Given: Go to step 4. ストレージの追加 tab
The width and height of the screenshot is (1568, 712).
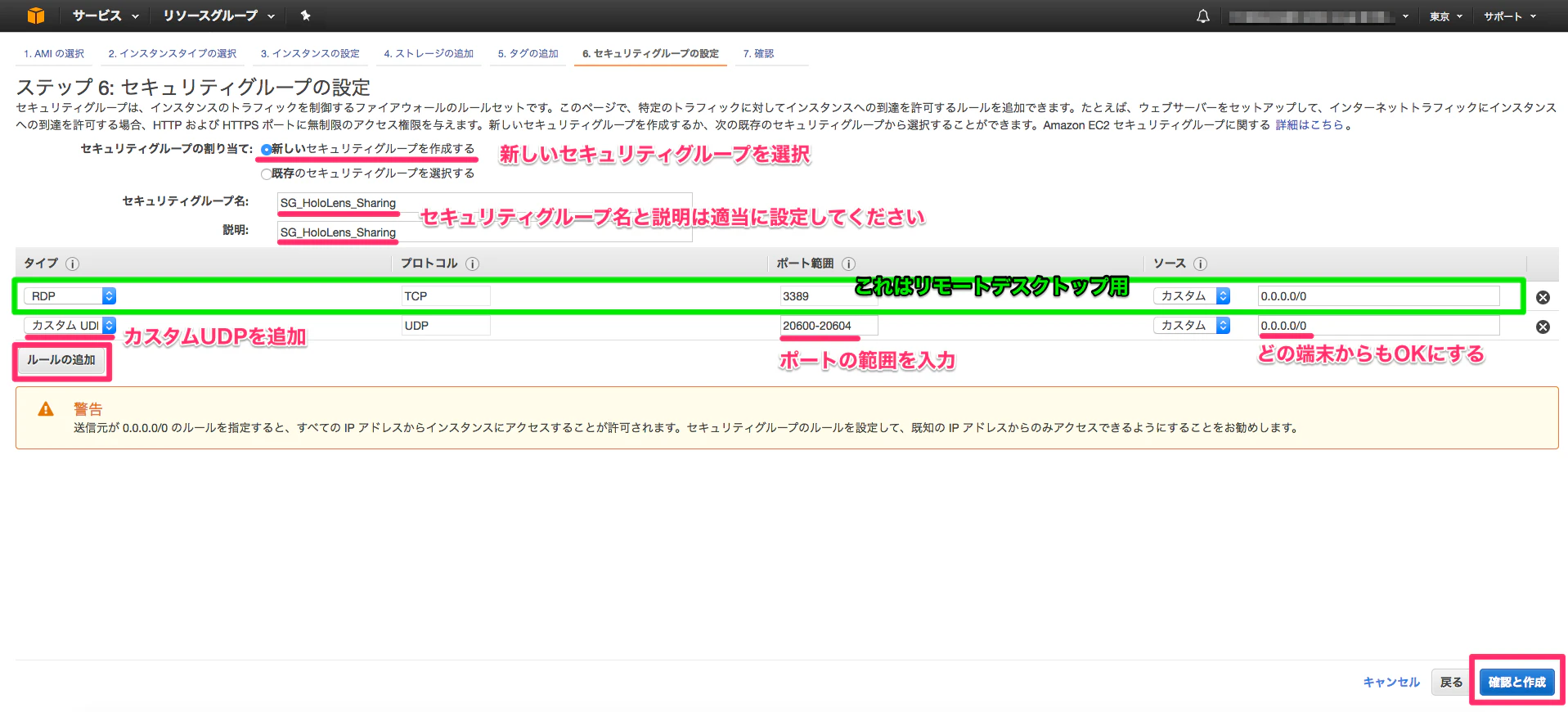Looking at the screenshot, I should pos(429,54).
